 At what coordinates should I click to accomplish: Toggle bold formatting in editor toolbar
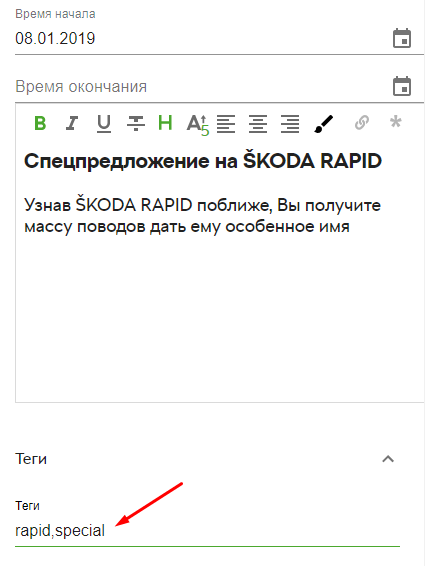point(40,123)
